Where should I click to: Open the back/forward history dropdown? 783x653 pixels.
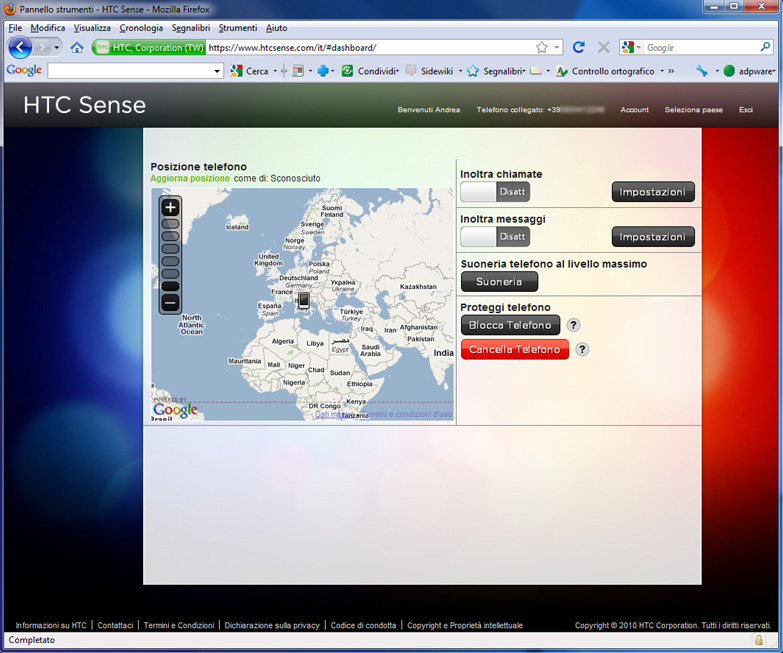pos(56,48)
